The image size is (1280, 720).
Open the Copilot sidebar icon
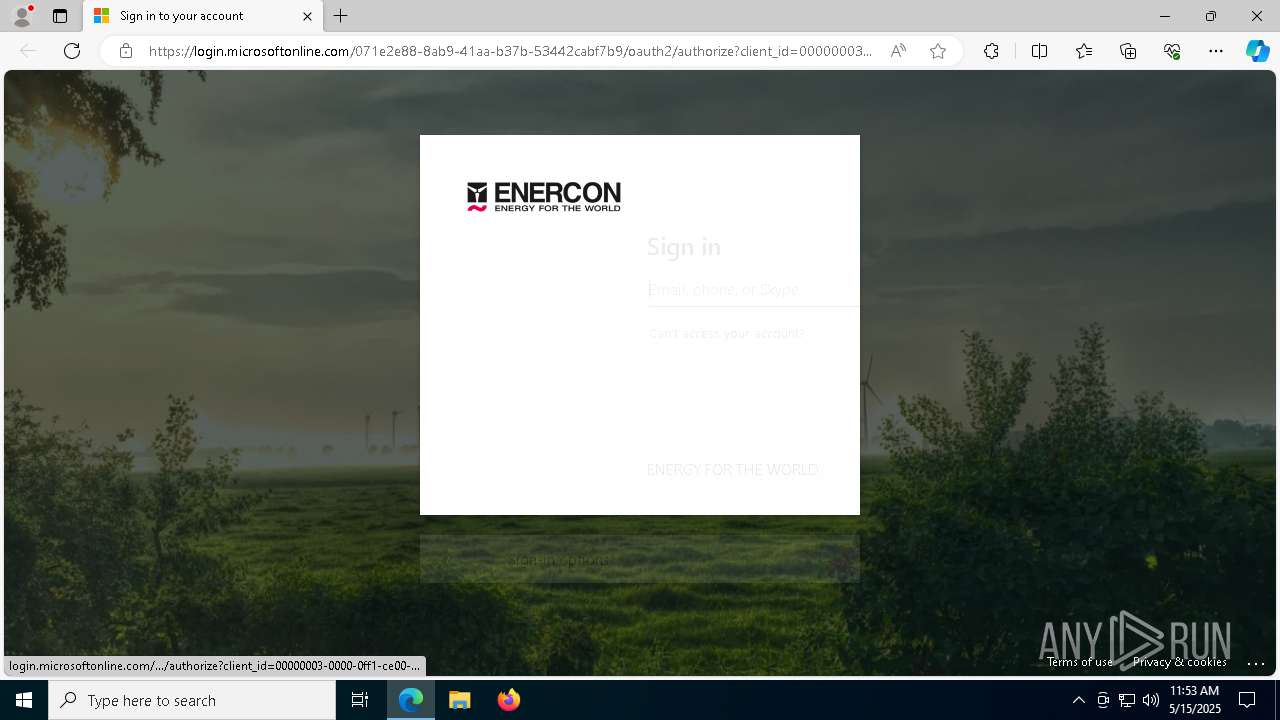[1257, 51]
